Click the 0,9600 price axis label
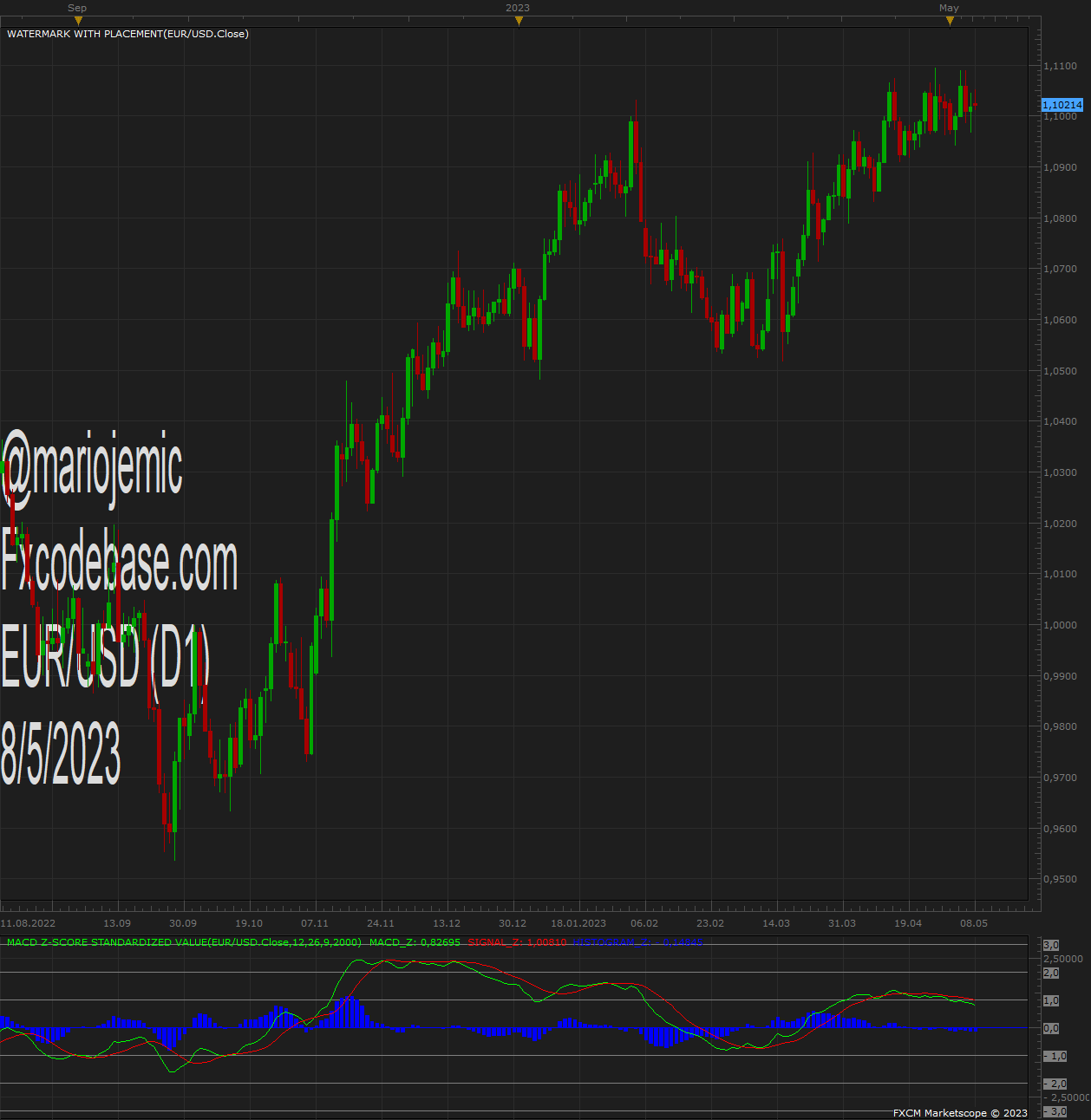Screen dimensions: 1091x1120 click(x=1060, y=829)
